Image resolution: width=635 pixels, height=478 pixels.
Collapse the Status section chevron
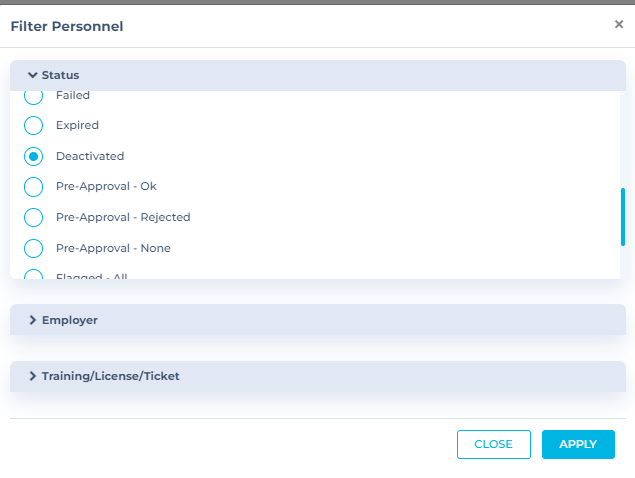[x=32, y=75]
